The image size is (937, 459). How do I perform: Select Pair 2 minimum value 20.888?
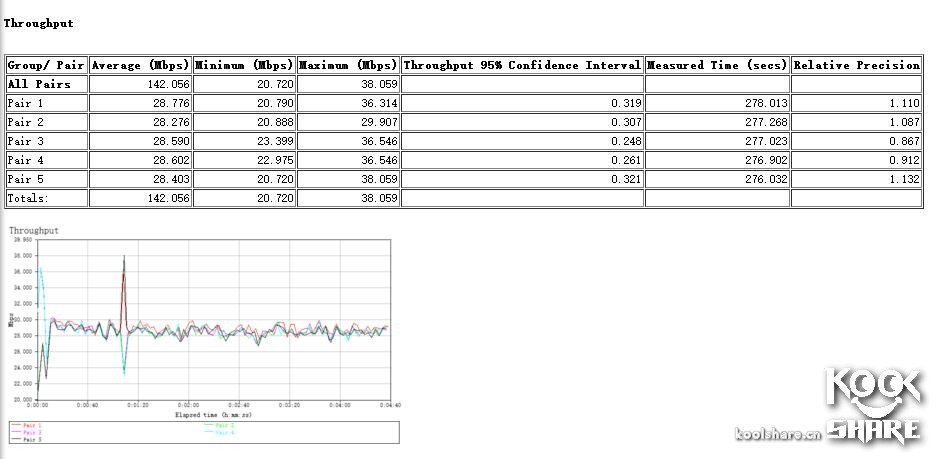(x=275, y=123)
